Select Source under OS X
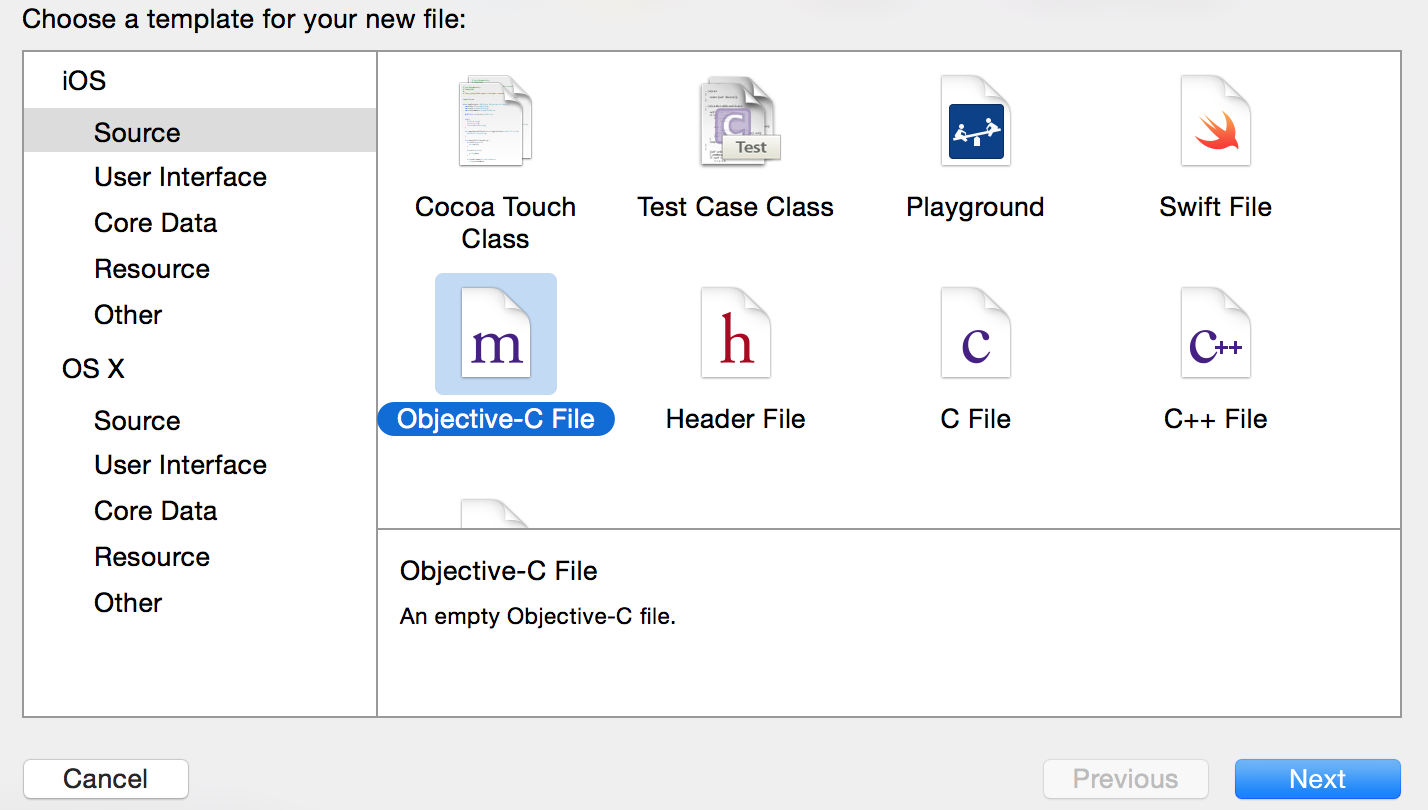The width and height of the screenshot is (1428, 810). tap(137, 421)
